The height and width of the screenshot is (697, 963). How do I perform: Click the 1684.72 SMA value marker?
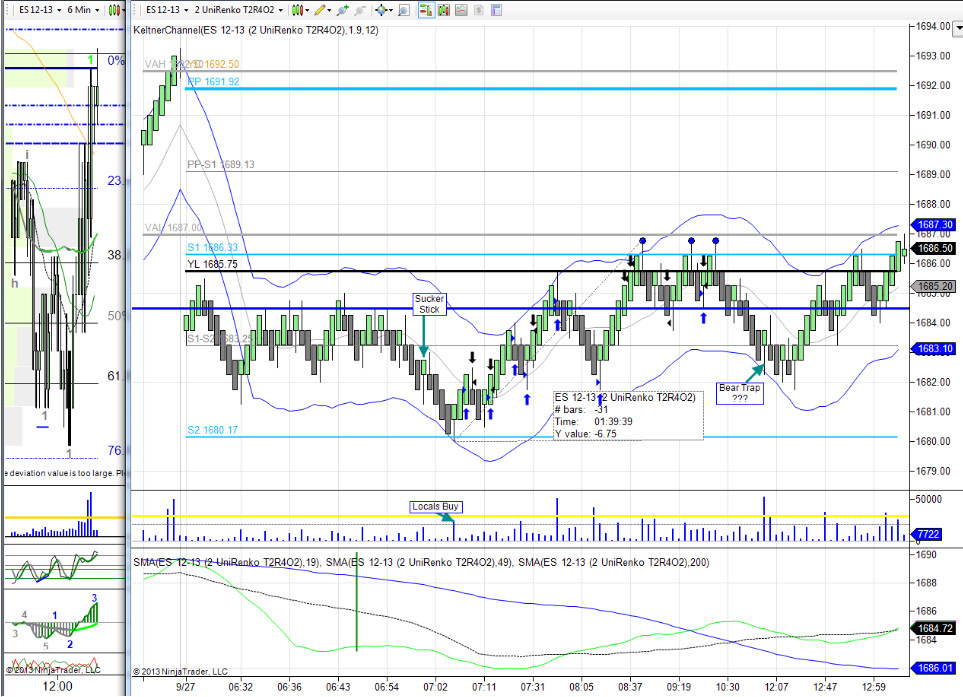(x=934, y=628)
